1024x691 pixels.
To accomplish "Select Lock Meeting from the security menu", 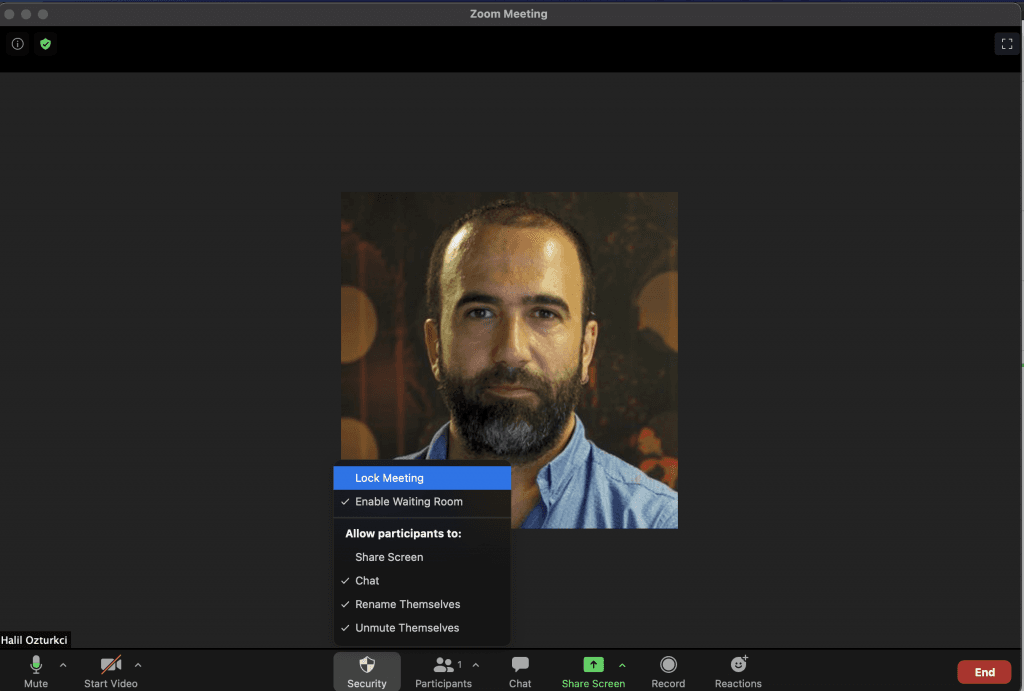I will (389, 478).
